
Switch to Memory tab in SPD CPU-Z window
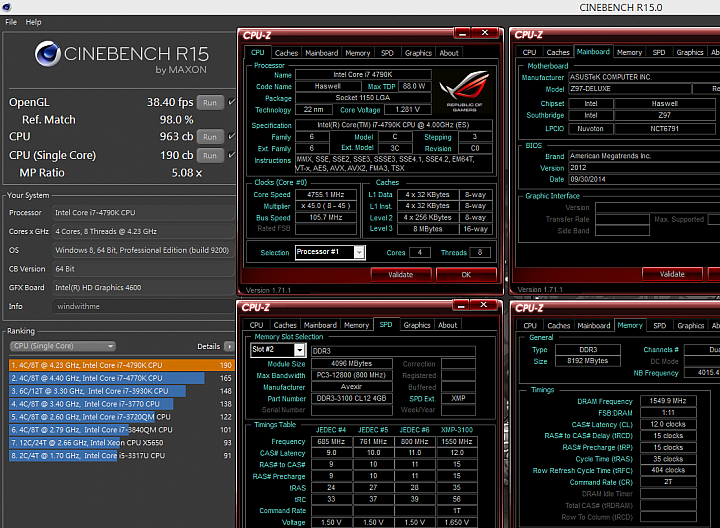(356, 325)
